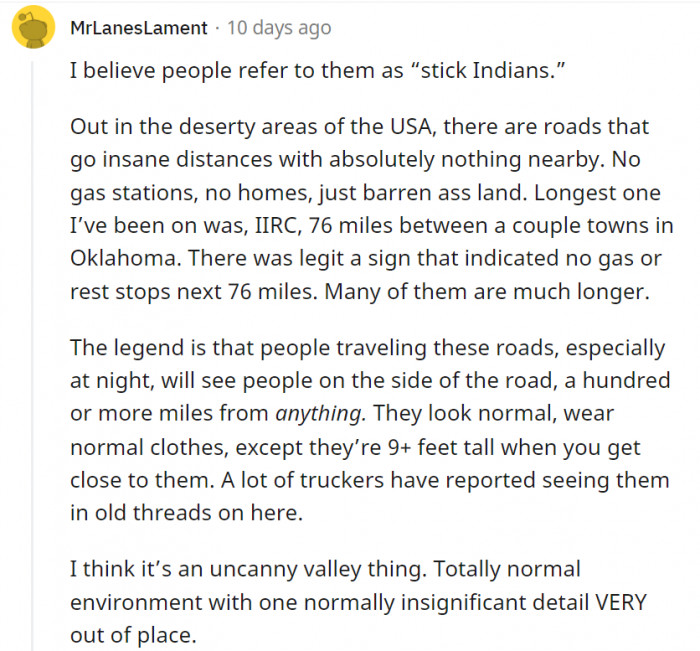Viewport: 700px width, 651px height.
Task: Open the "10 days ago" comment permalink
Action: coord(279,28)
